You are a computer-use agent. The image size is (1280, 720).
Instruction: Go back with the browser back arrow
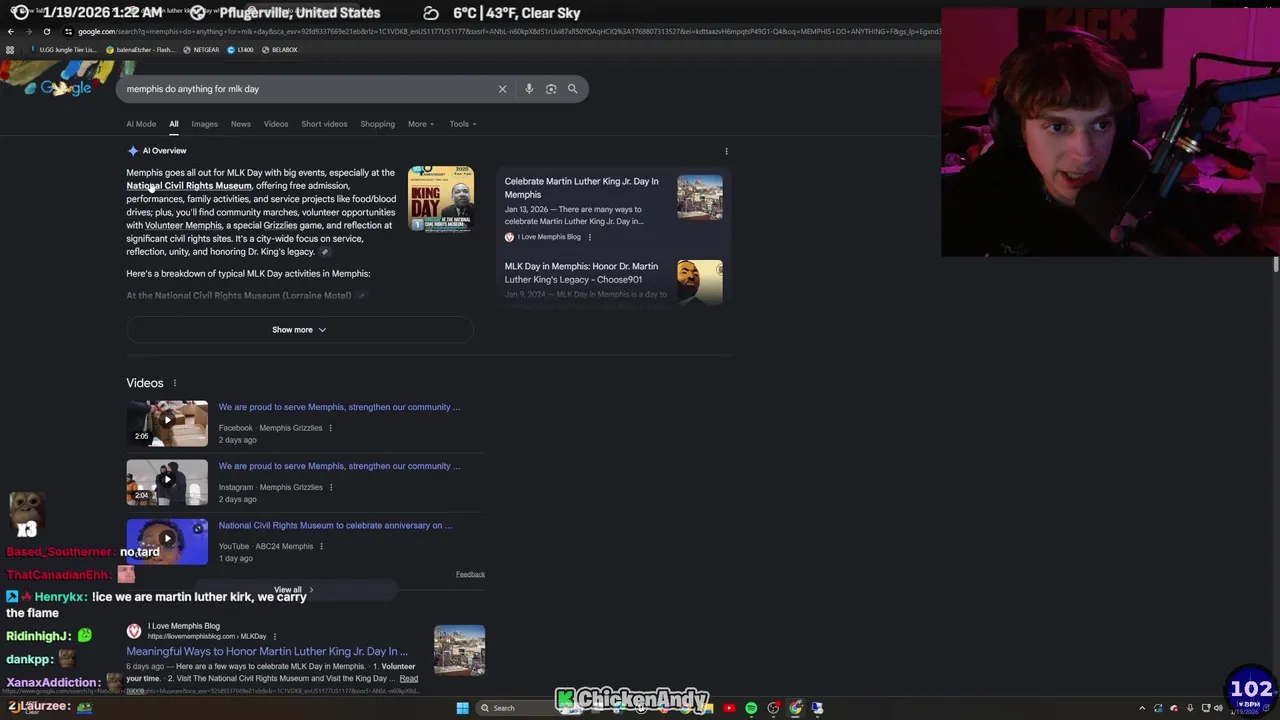[x=10, y=31]
